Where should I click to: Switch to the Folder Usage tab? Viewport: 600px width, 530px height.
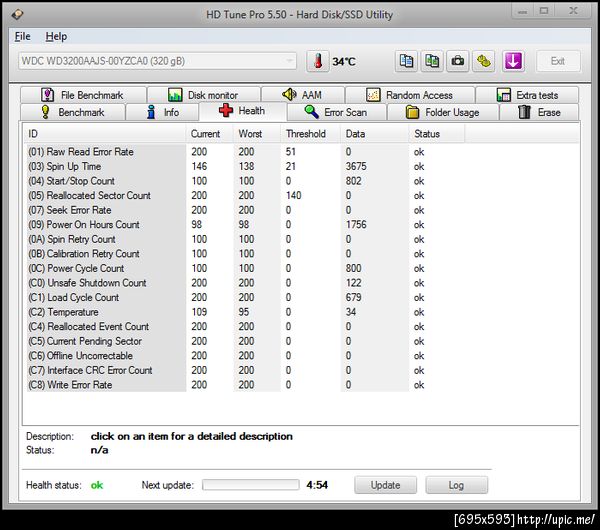[443, 112]
